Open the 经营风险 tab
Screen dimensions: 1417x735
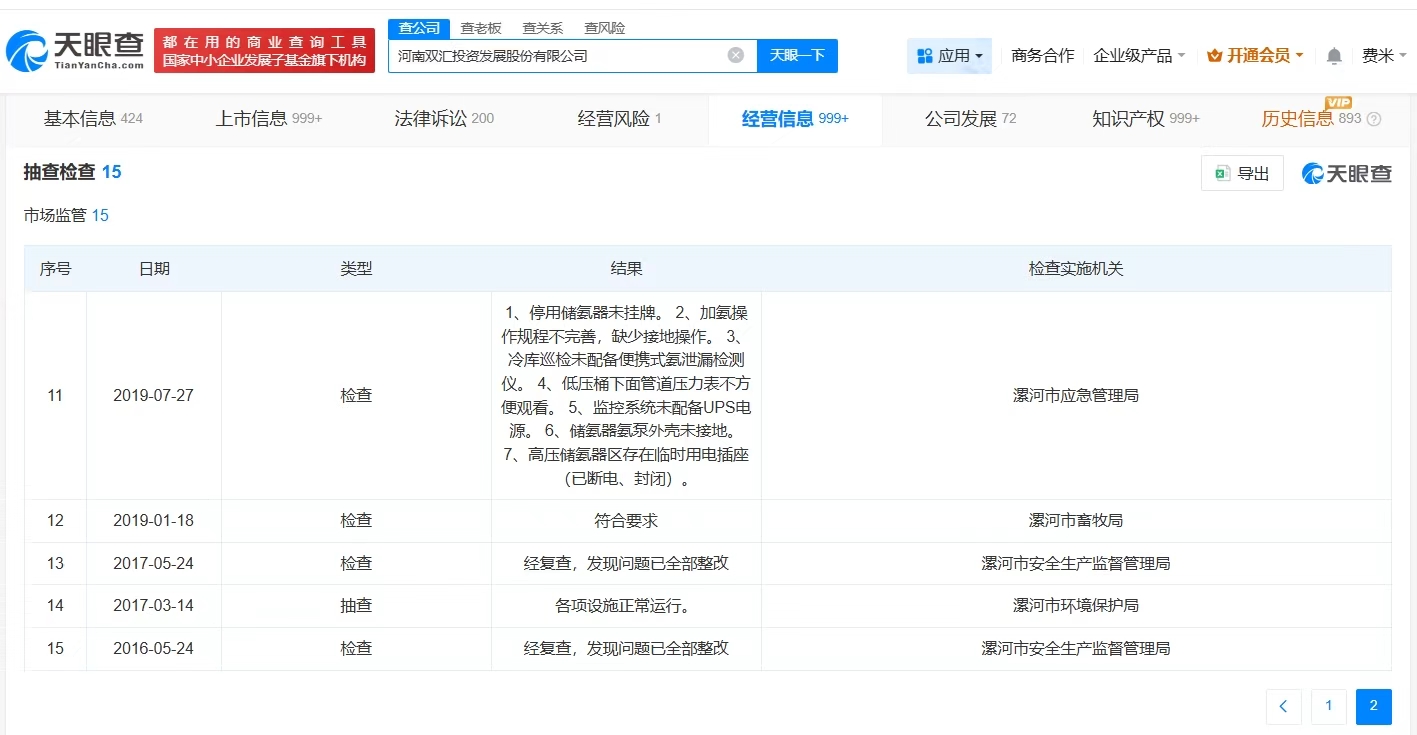coord(620,119)
